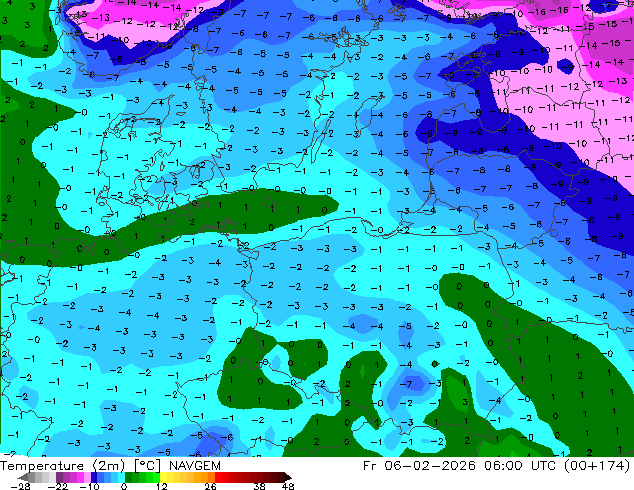The image size is (634, 490).
Task: Click the '06:00 UTC' time label
Action: click(520, 466)
